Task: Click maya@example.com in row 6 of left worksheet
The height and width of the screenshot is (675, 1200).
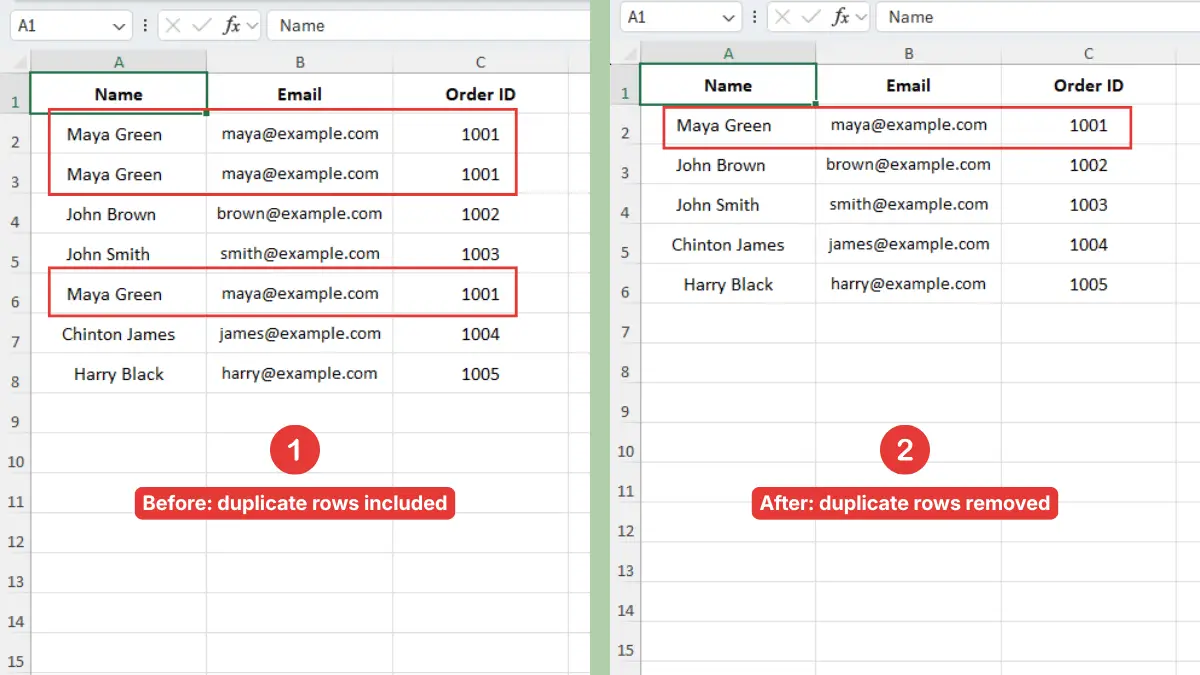Action: 300,294
